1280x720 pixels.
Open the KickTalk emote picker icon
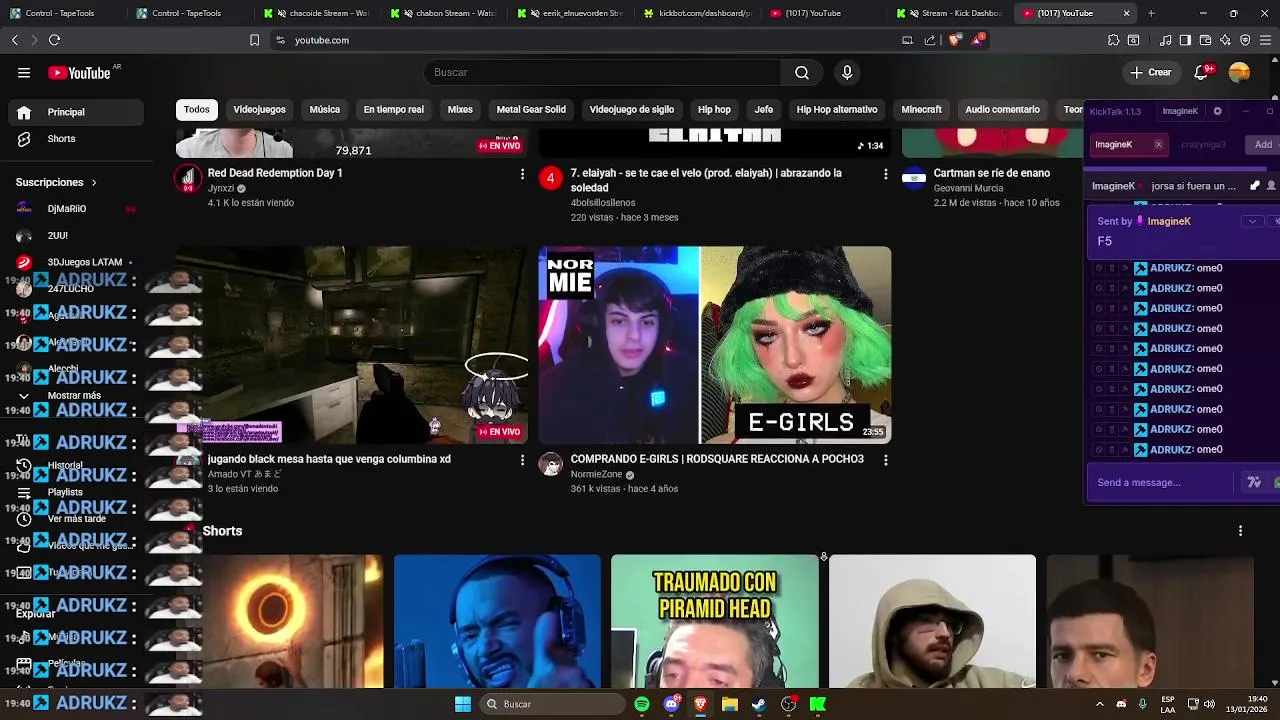click(1254, 483)
